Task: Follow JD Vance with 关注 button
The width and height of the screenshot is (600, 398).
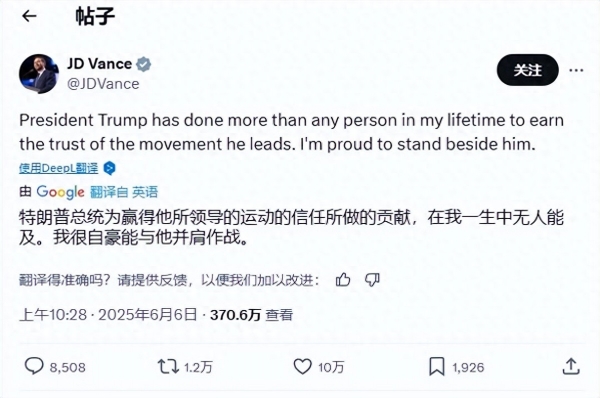Action: [x=528, y=70]
